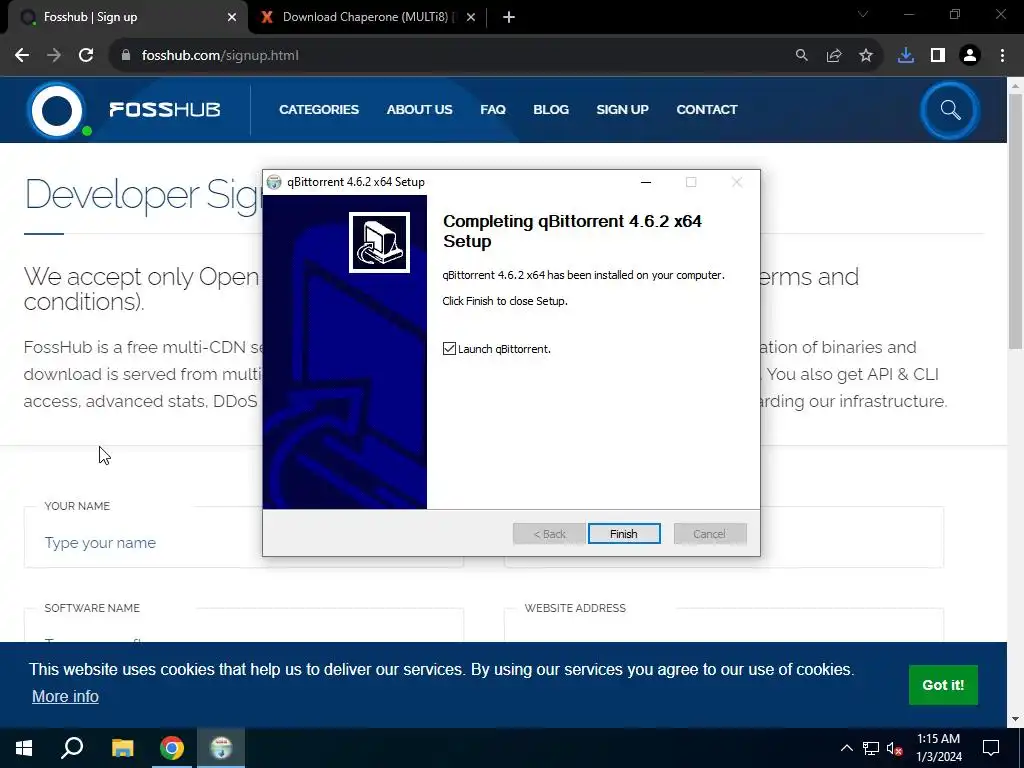This screenshot has height=768, width=1024.
Task: Click the zoom magnifier icon in address bar
Action: (x=801, y=56)
